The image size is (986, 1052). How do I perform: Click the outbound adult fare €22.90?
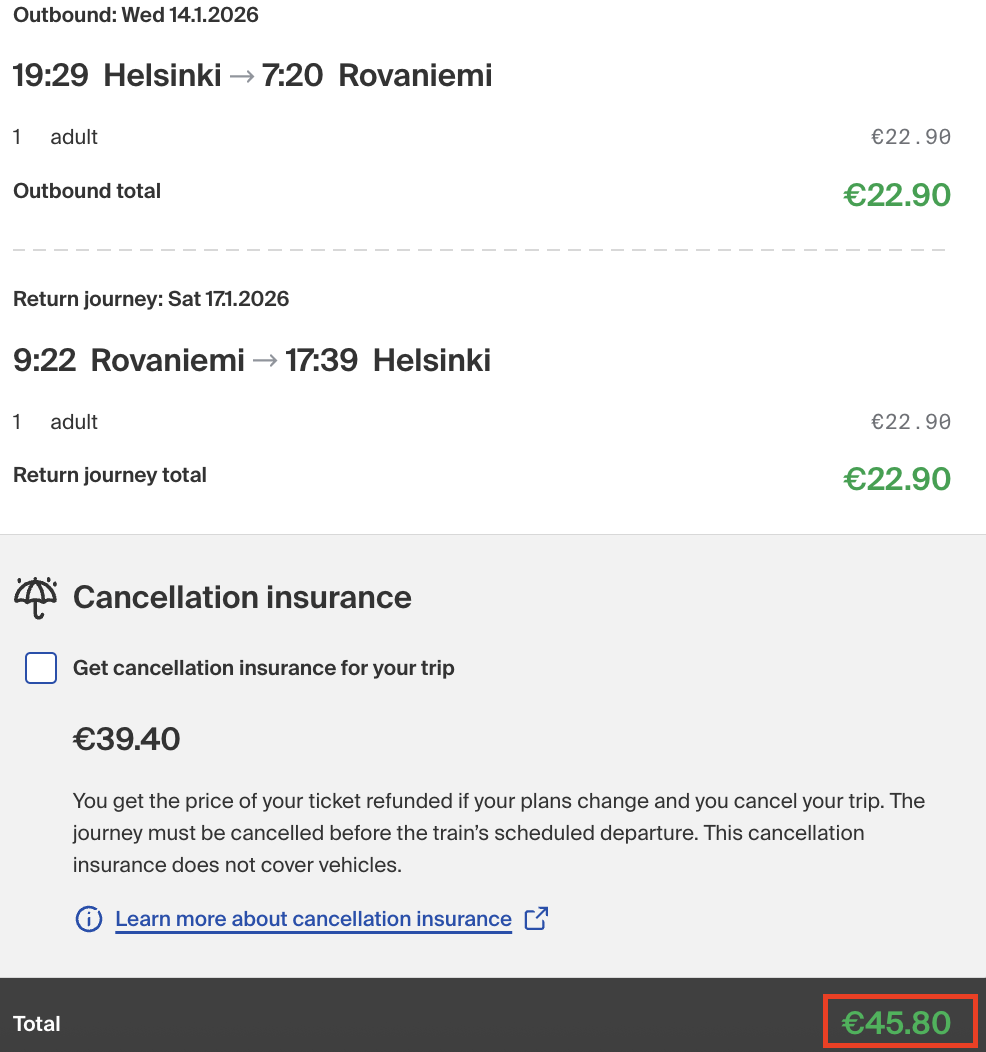click(x=910, y=138)
